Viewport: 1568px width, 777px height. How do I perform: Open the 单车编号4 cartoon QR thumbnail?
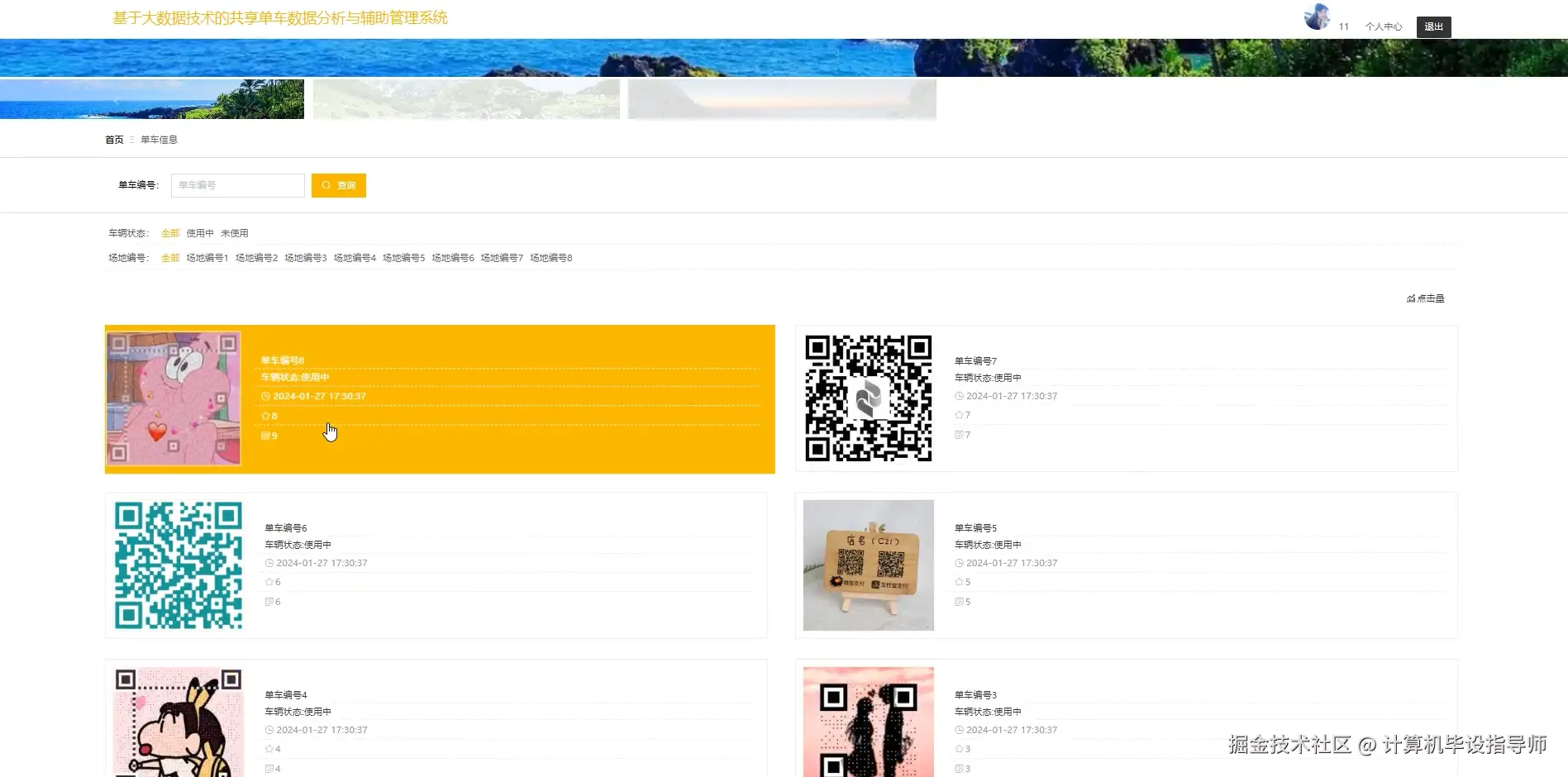coord(179,722)
